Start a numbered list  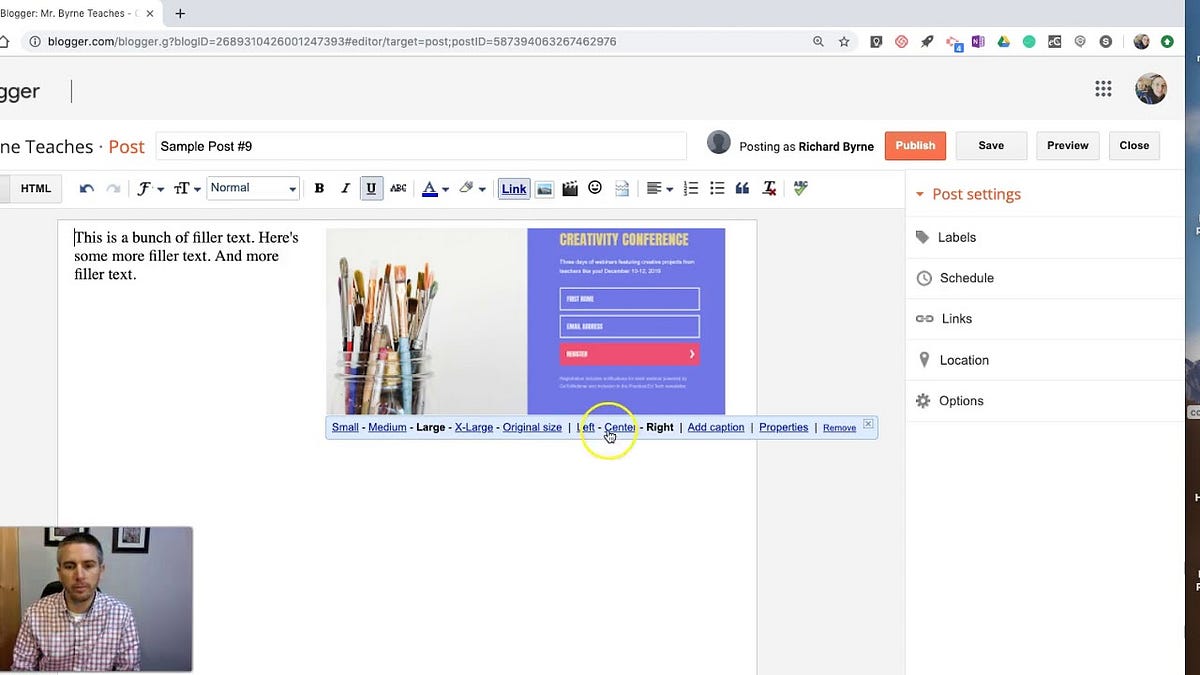tap(690, 188)
